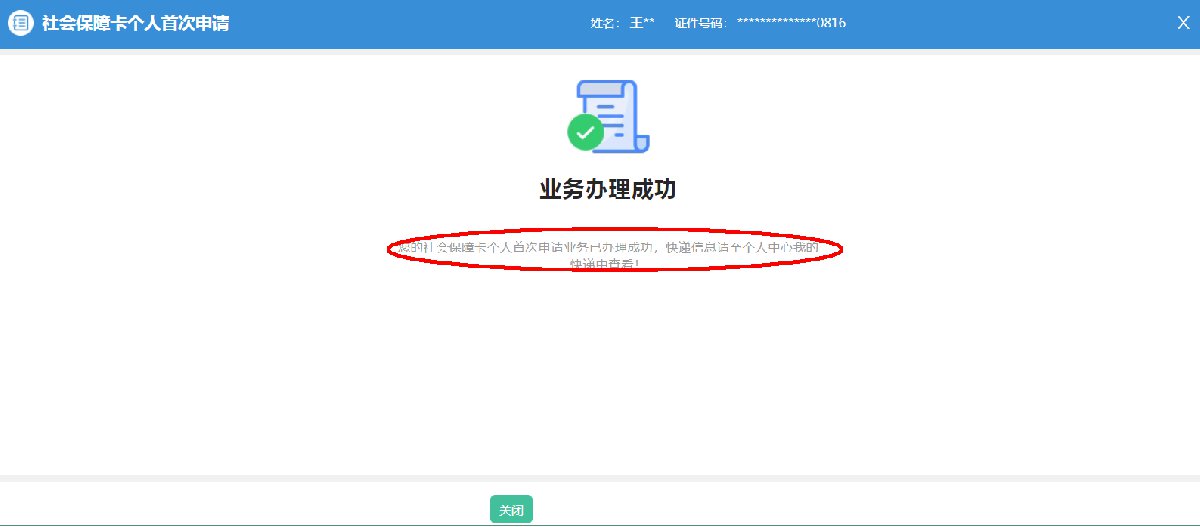This screenshot has height=527, width=1200.
Task: Click the green 关闭 button
Action: 511,509
